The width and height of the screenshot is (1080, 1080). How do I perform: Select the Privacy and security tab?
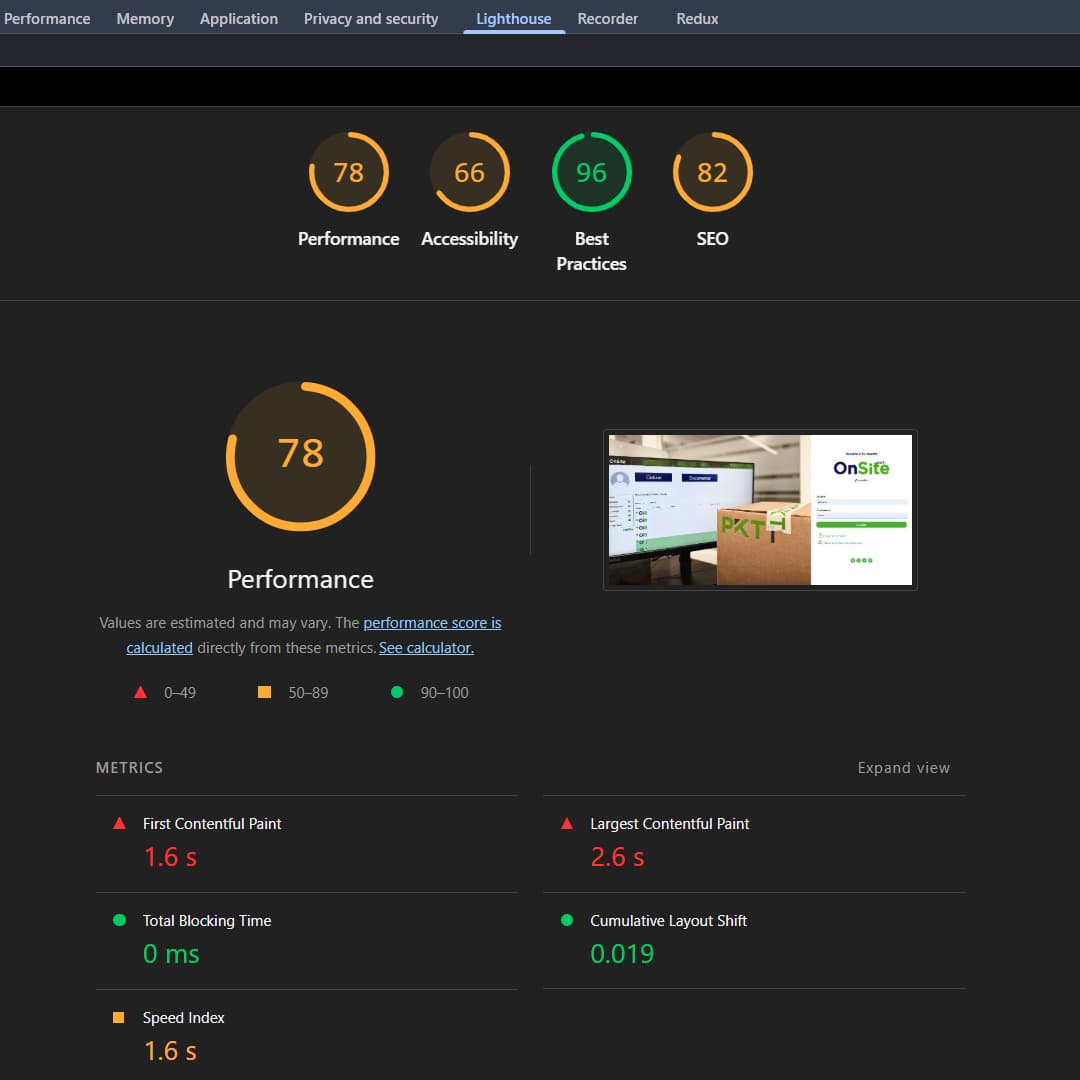click(371, 19)
